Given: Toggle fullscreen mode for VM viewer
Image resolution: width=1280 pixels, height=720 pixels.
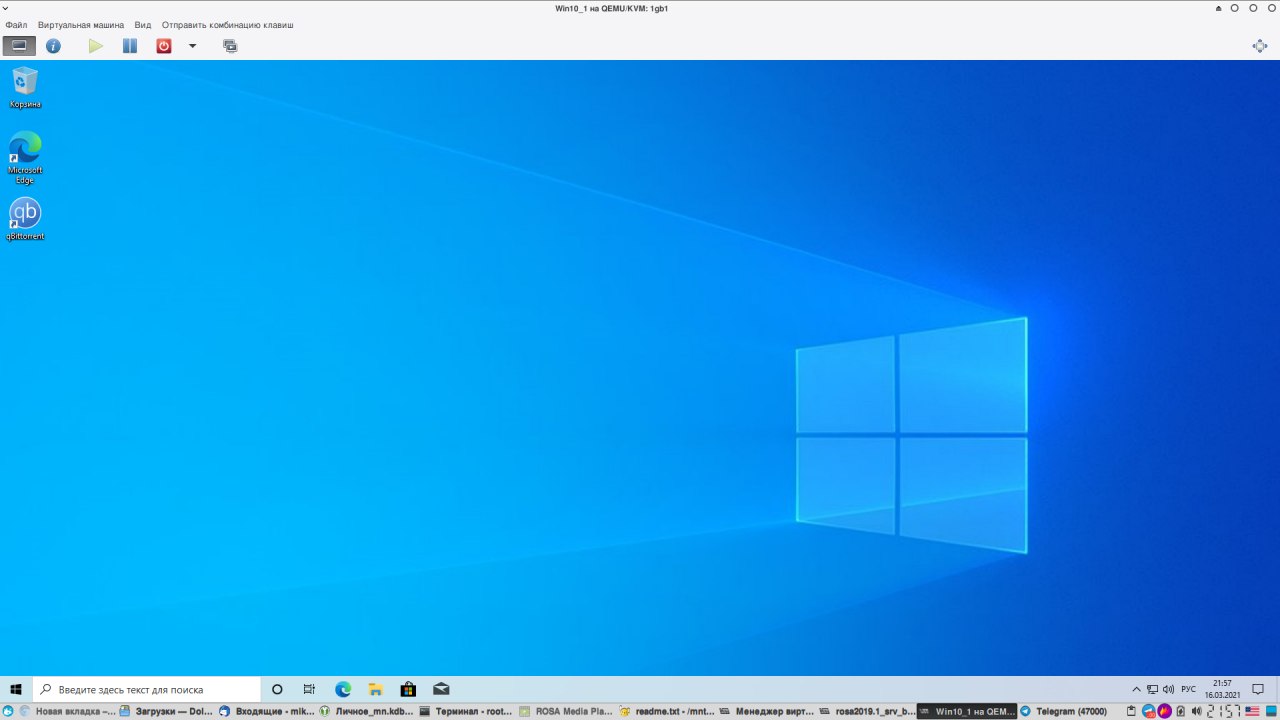Looking at the screenshot, I should 1260,46.
